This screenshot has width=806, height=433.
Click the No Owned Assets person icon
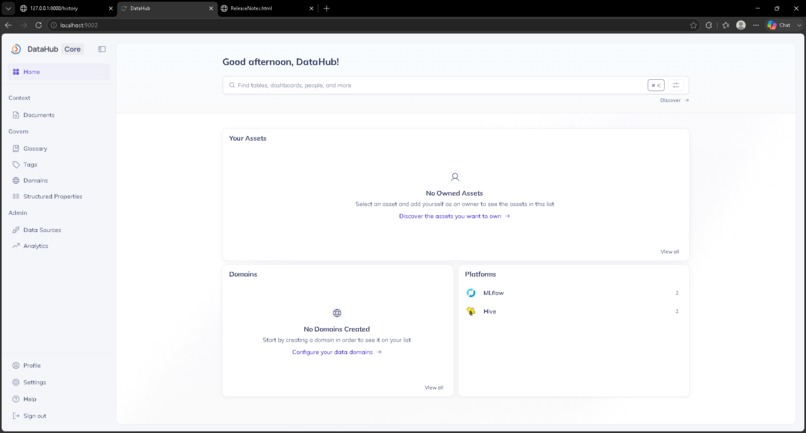tap(455, 177)
